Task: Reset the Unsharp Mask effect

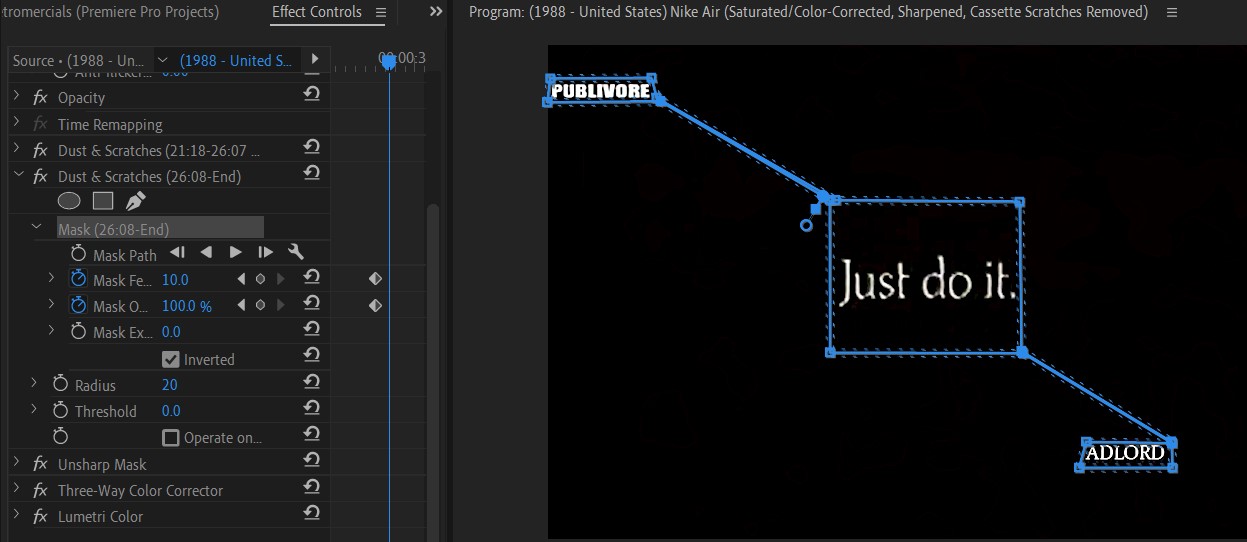Action: (x=311, y=461)
